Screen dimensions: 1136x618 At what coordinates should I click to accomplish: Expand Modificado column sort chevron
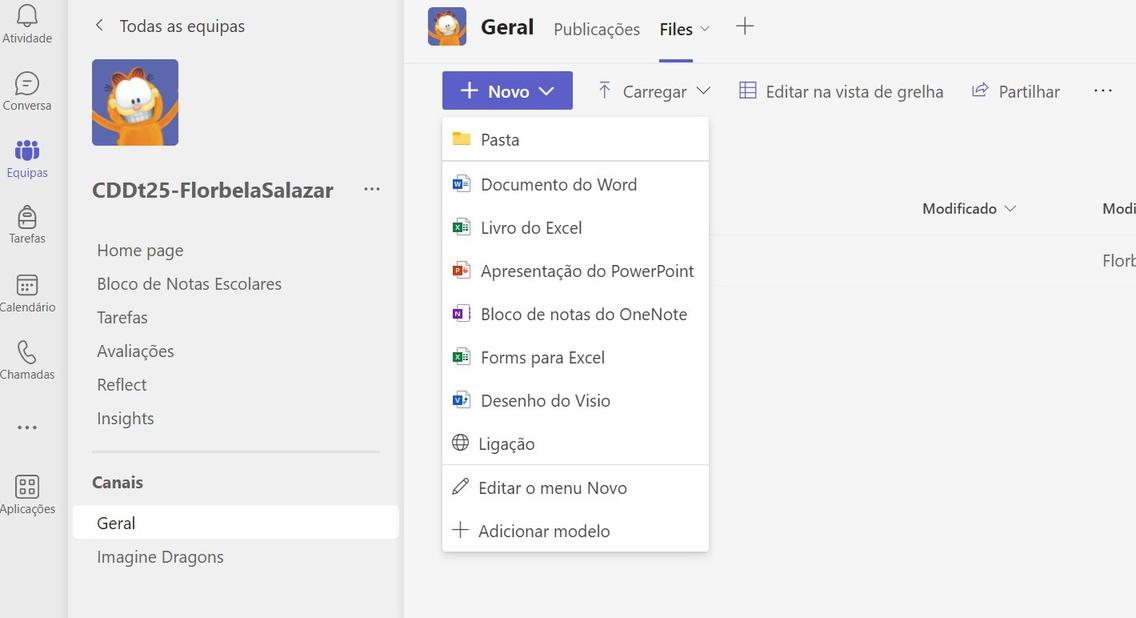point(1010,209)
